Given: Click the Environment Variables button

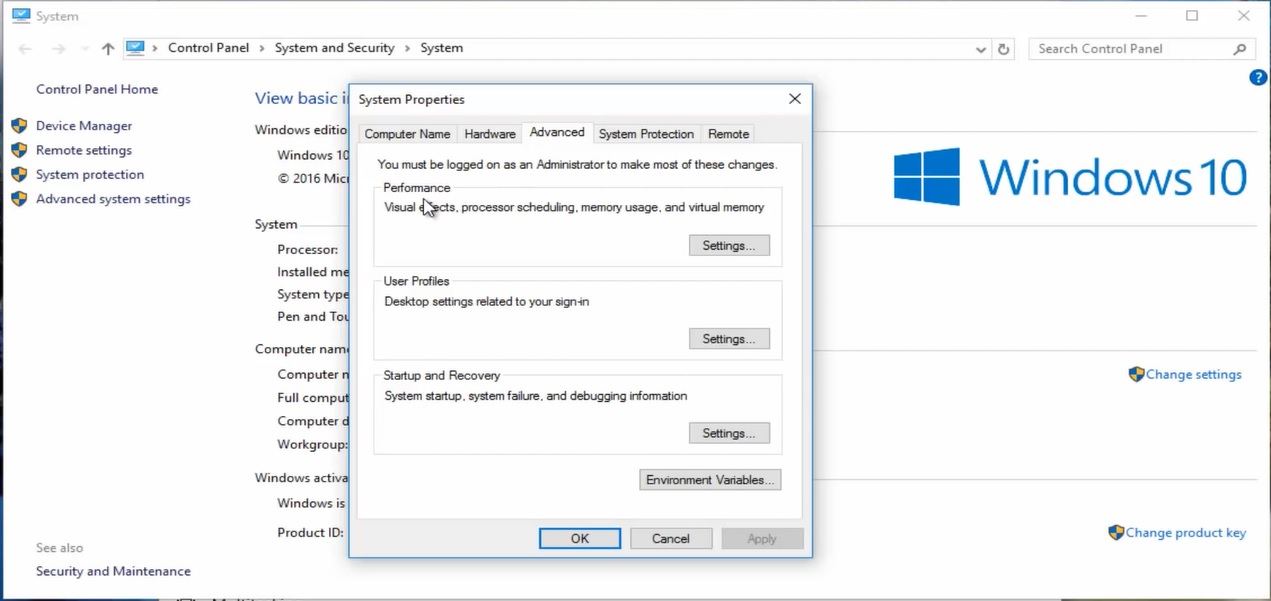Looking at the screenshot, I should point(710,480).
